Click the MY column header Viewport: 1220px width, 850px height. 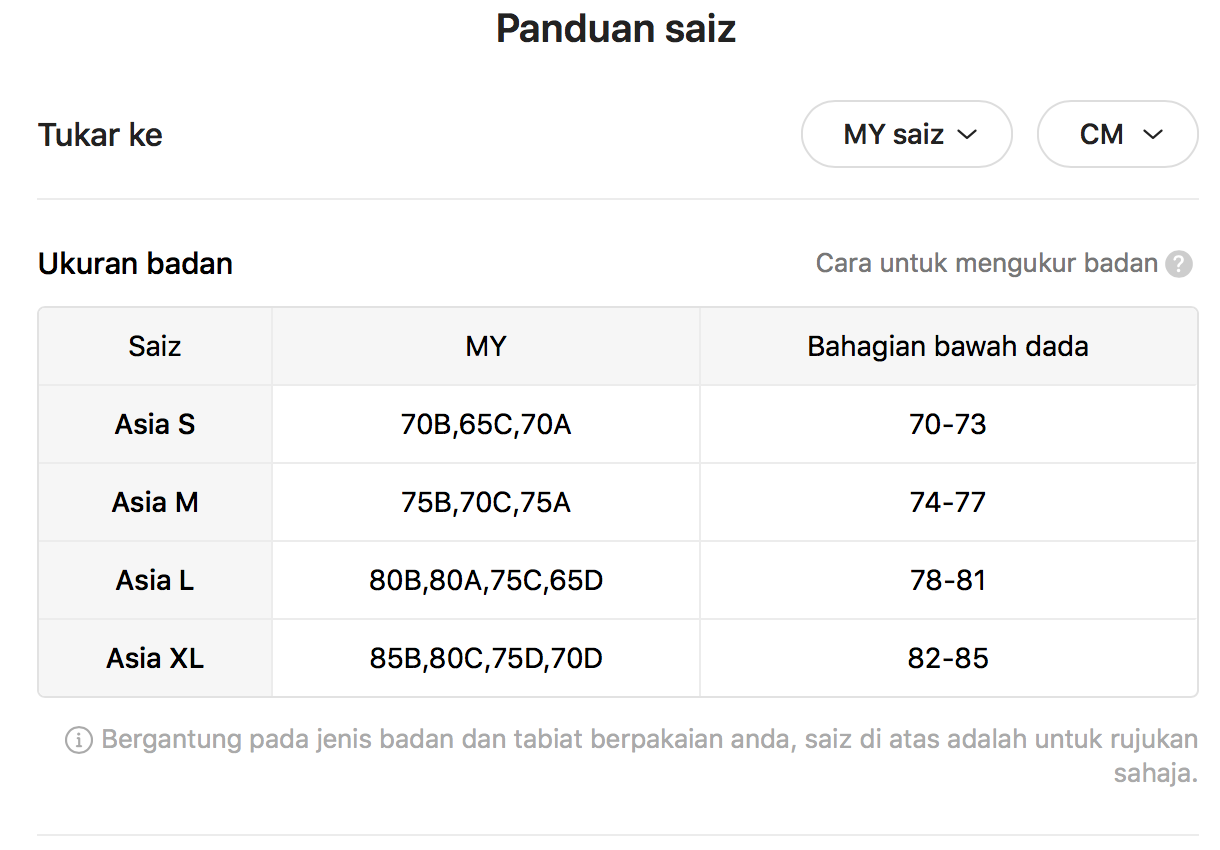pos(486,347)
